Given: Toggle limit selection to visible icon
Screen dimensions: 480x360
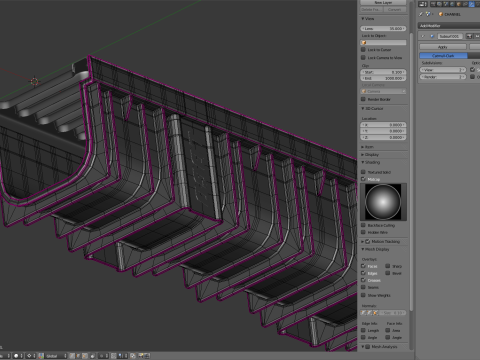Looking at the screenshot, I should click(93, 356).
